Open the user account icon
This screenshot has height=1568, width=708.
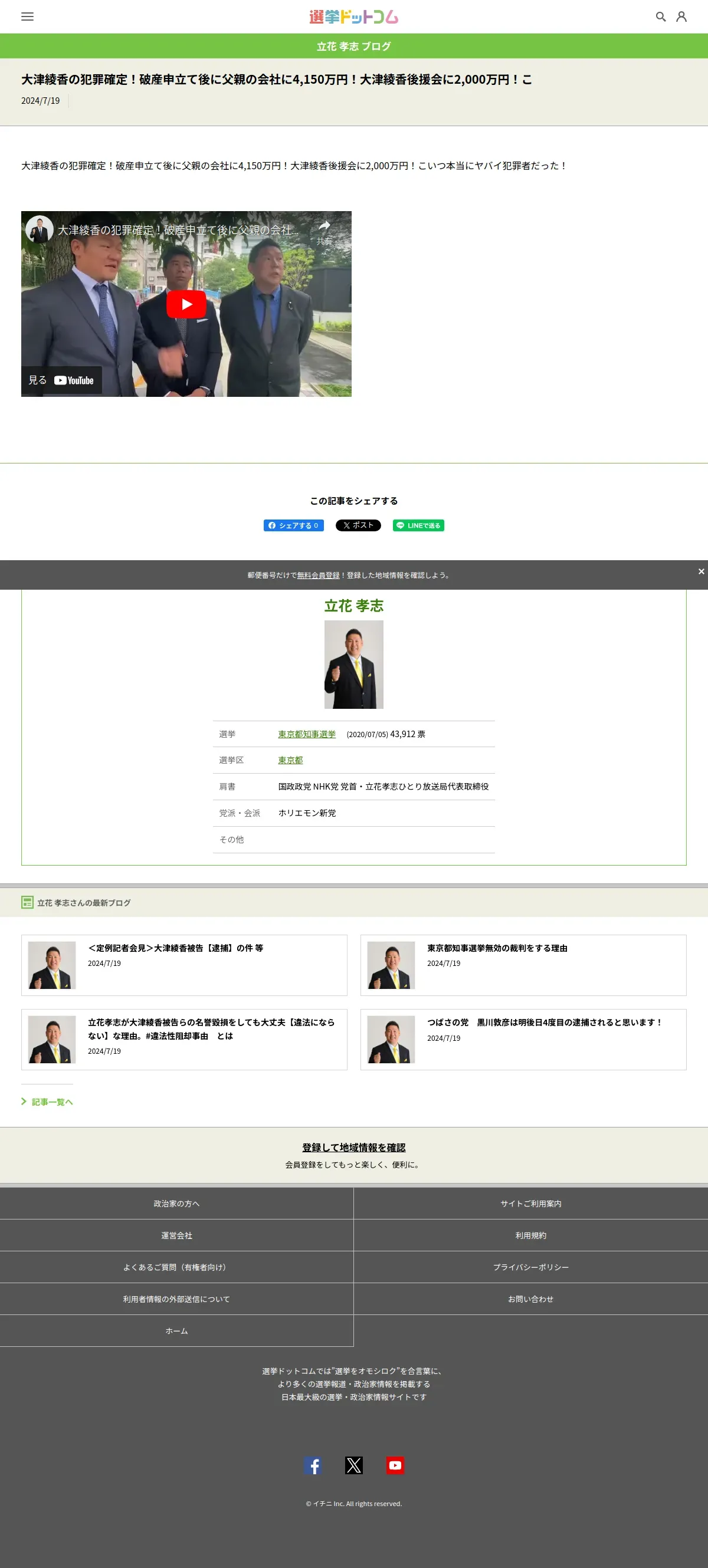pos(681,17)
